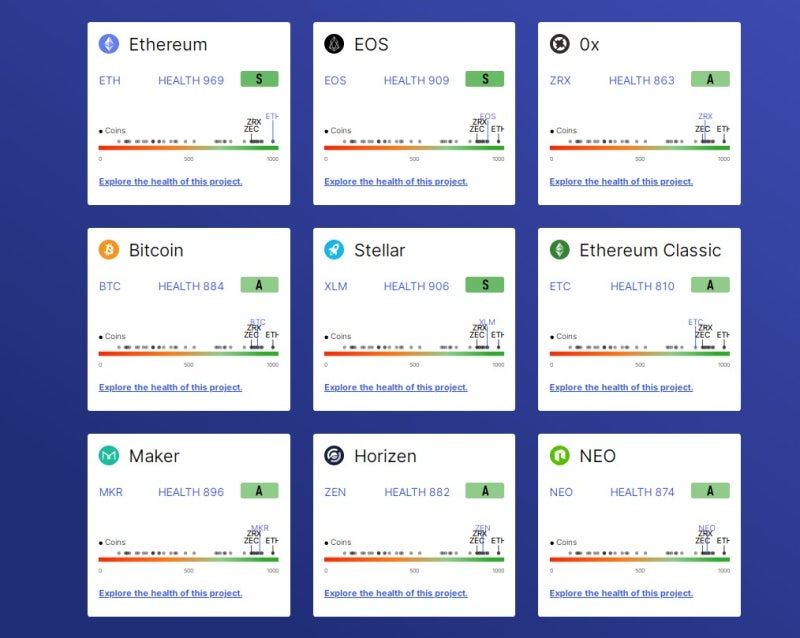Click the ZEN ticker label
Viewport: 800px width, 638px height.
pyautogui.click(x=335, y=492)
